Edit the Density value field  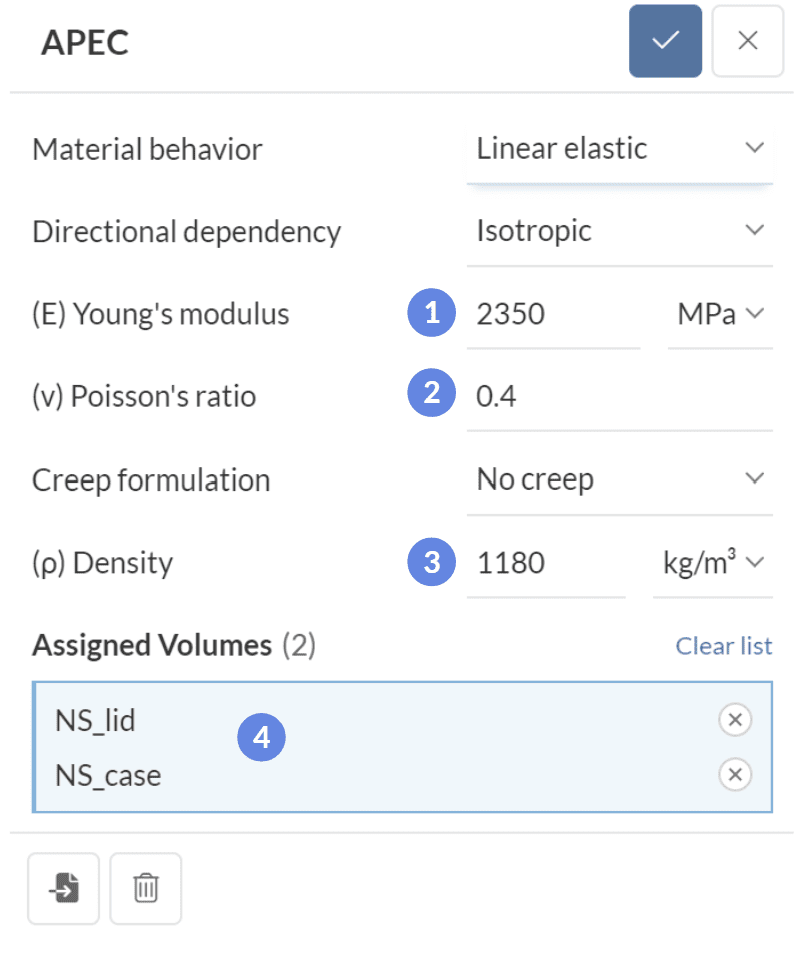point(545,563)
